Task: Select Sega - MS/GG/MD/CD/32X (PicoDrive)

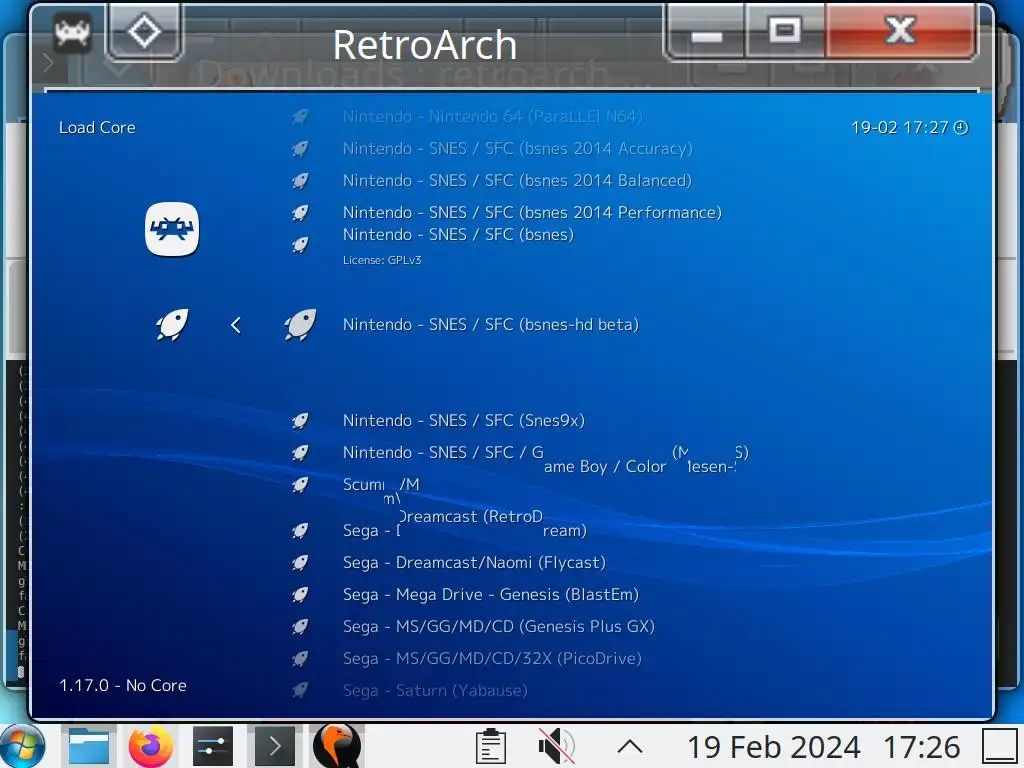Action: [492, 658]
